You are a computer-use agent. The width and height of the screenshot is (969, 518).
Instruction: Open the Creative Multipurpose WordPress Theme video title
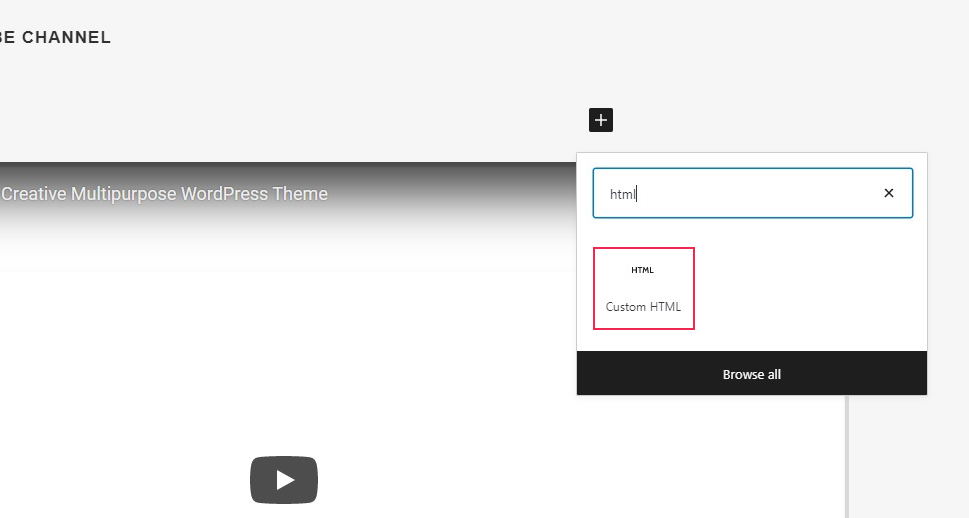tap(164, 193)
